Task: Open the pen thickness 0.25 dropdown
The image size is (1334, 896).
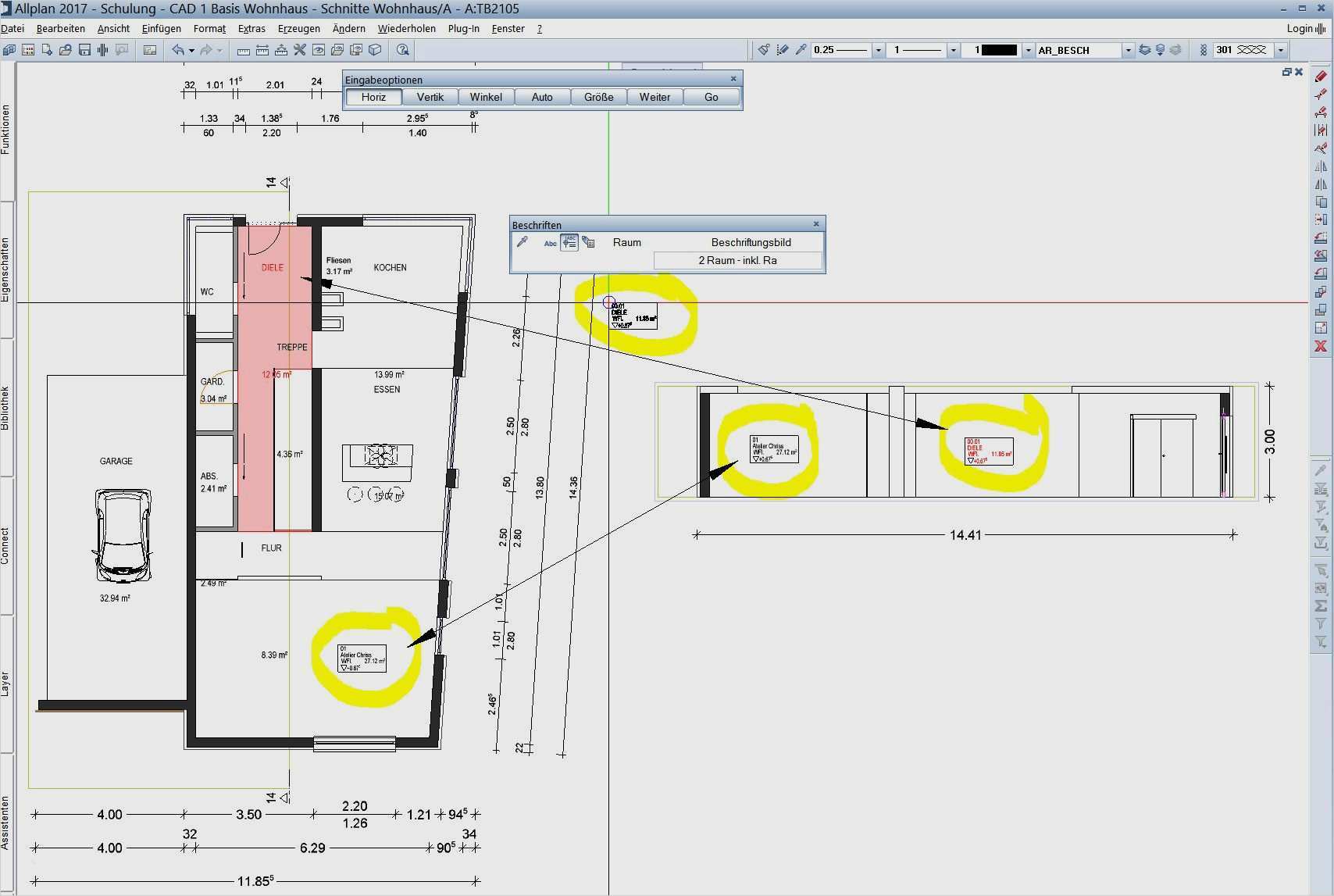Action: pyautogui.click(x=878, y=50)
